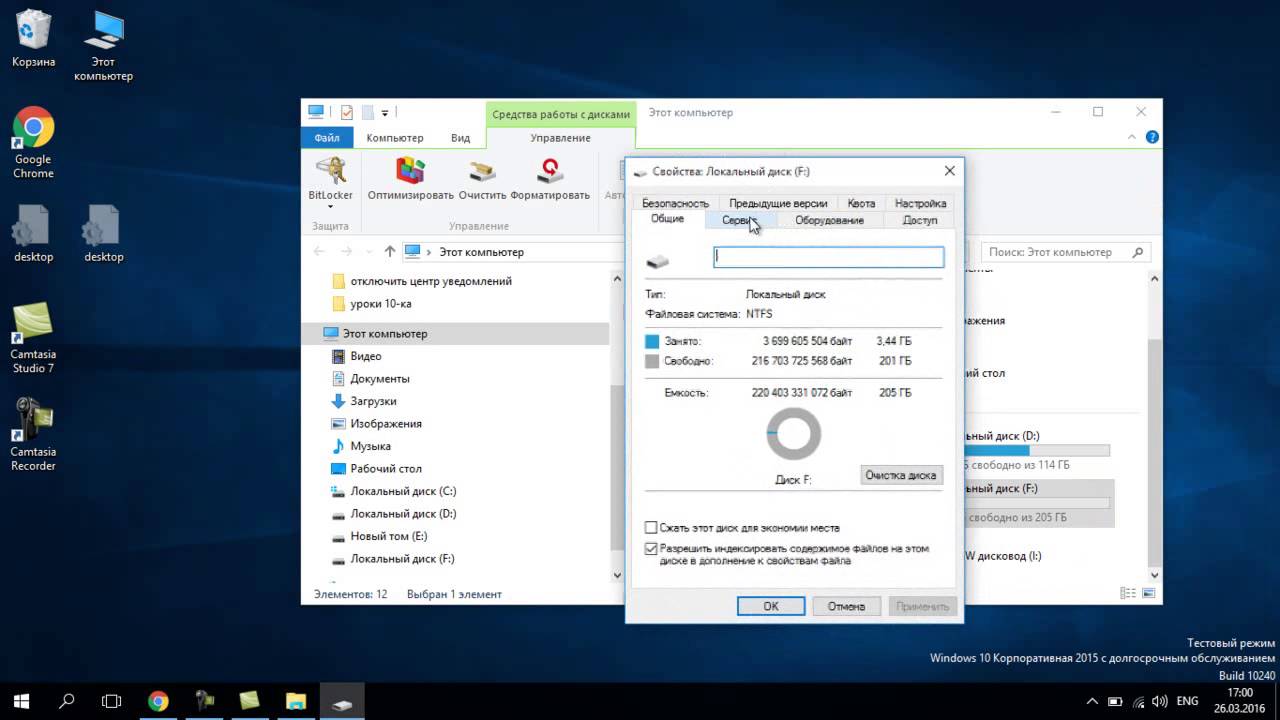This screenshot has height=720, width=1280.
Task: Click the Очистка диска button
Action: pos(901,475)
